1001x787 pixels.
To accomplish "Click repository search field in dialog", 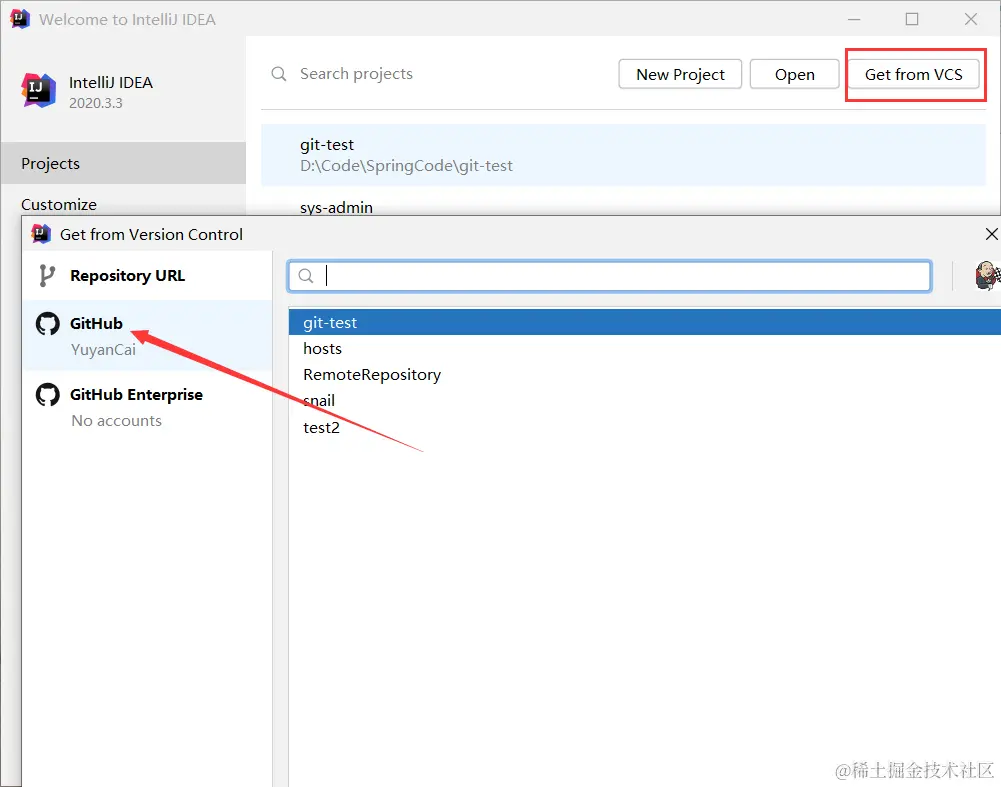I will [x=609, y=276].
